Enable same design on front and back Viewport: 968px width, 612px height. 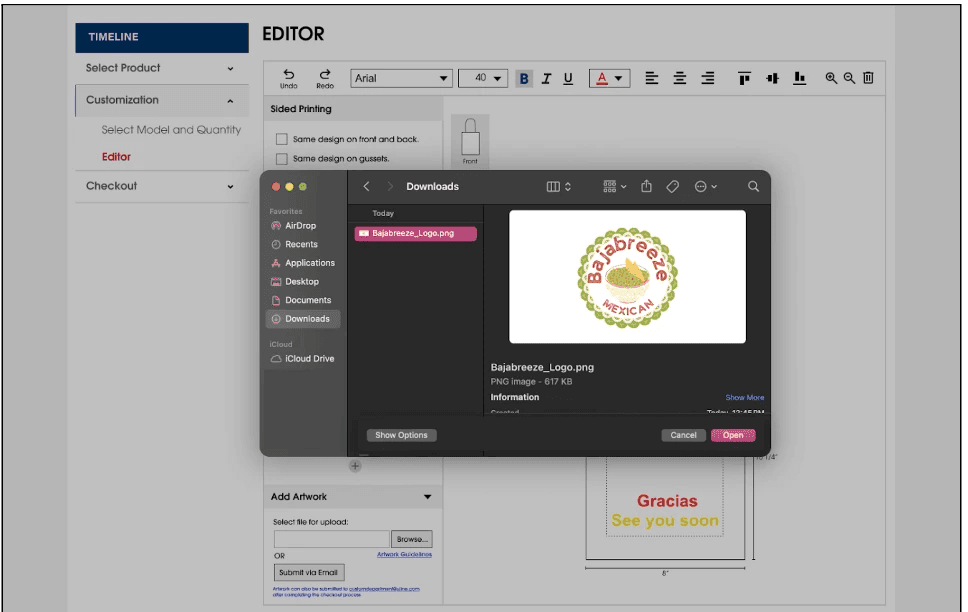point(282,139)
